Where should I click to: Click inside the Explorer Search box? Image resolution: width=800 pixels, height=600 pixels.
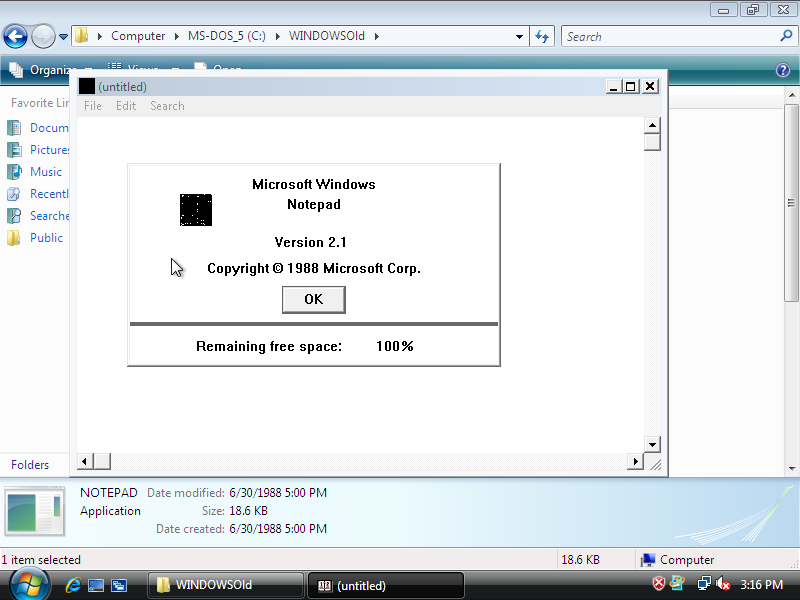pyautogui.click(x=670, y=37)
